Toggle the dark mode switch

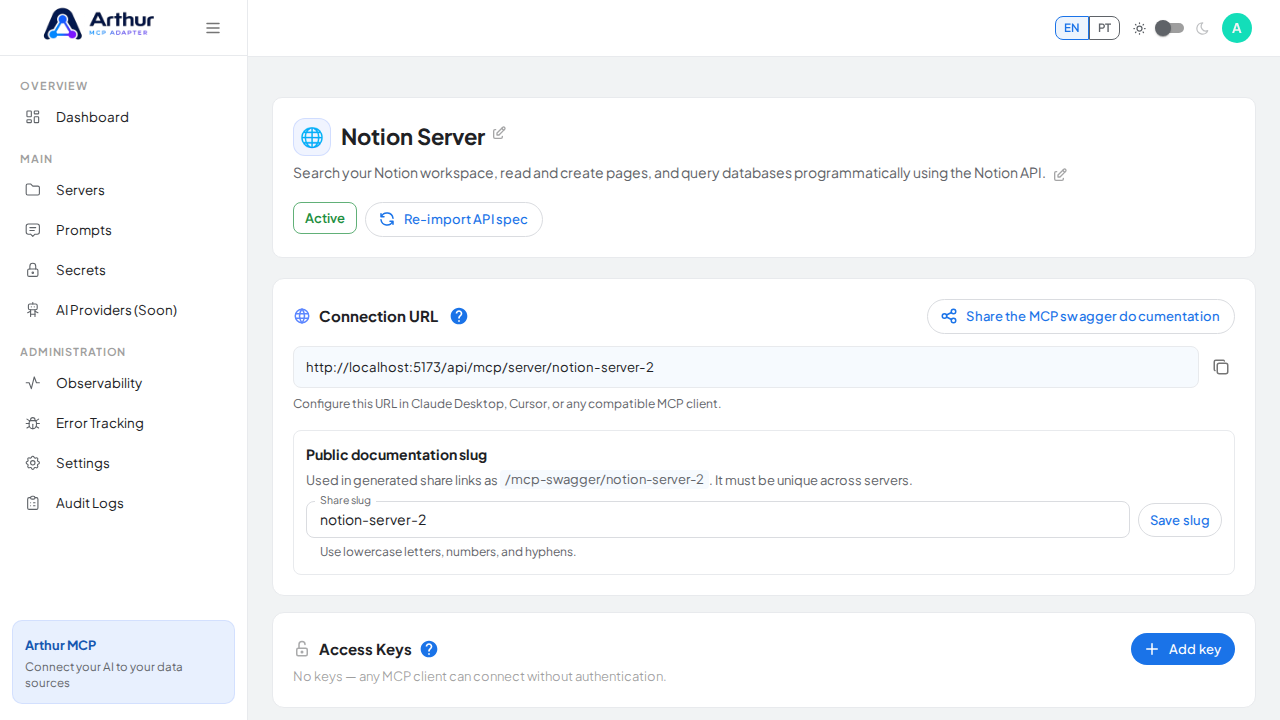pyautogui.click(x=1169, y=28)
